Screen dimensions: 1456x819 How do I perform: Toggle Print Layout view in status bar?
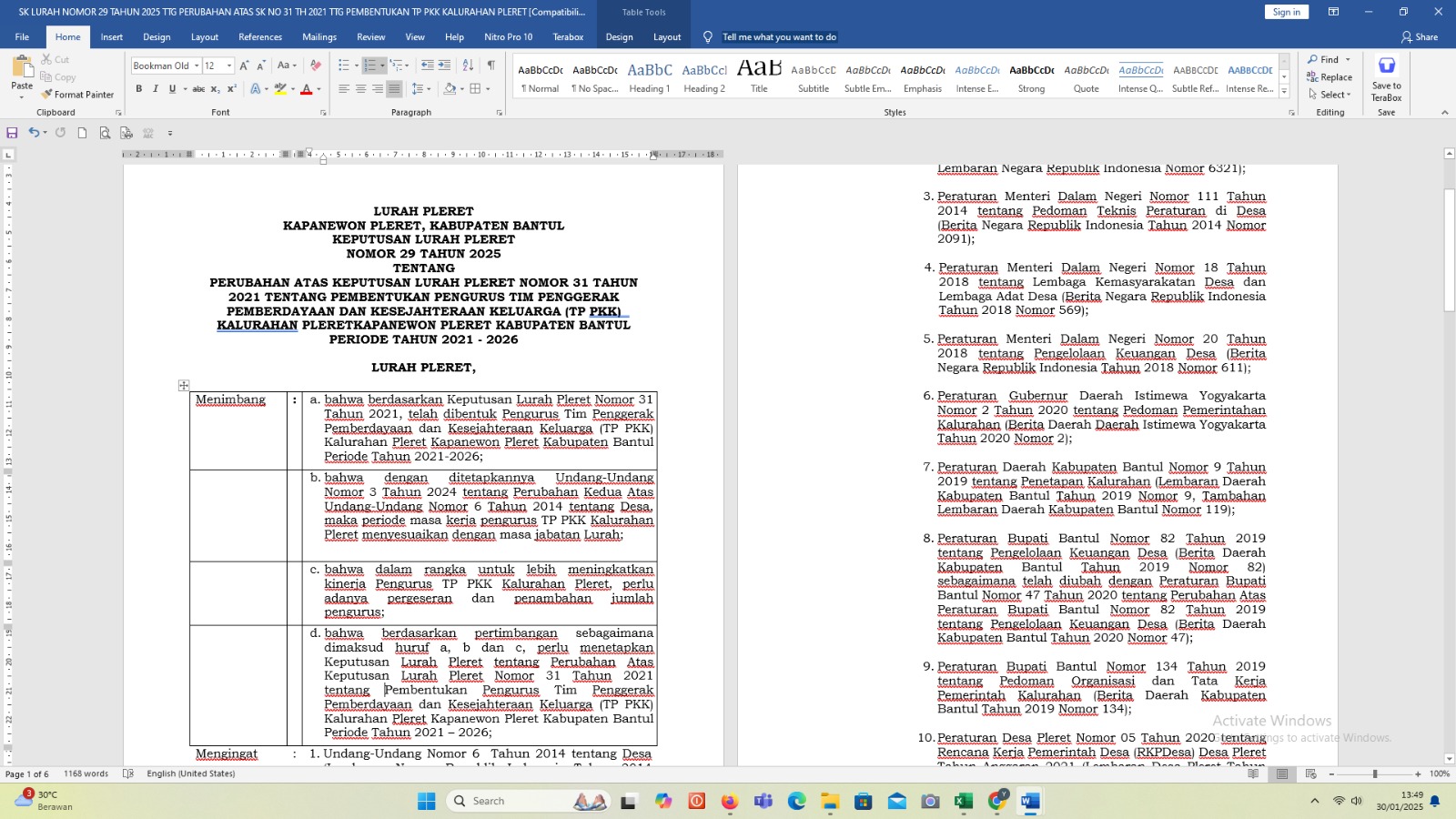[x=1282, y=774]
